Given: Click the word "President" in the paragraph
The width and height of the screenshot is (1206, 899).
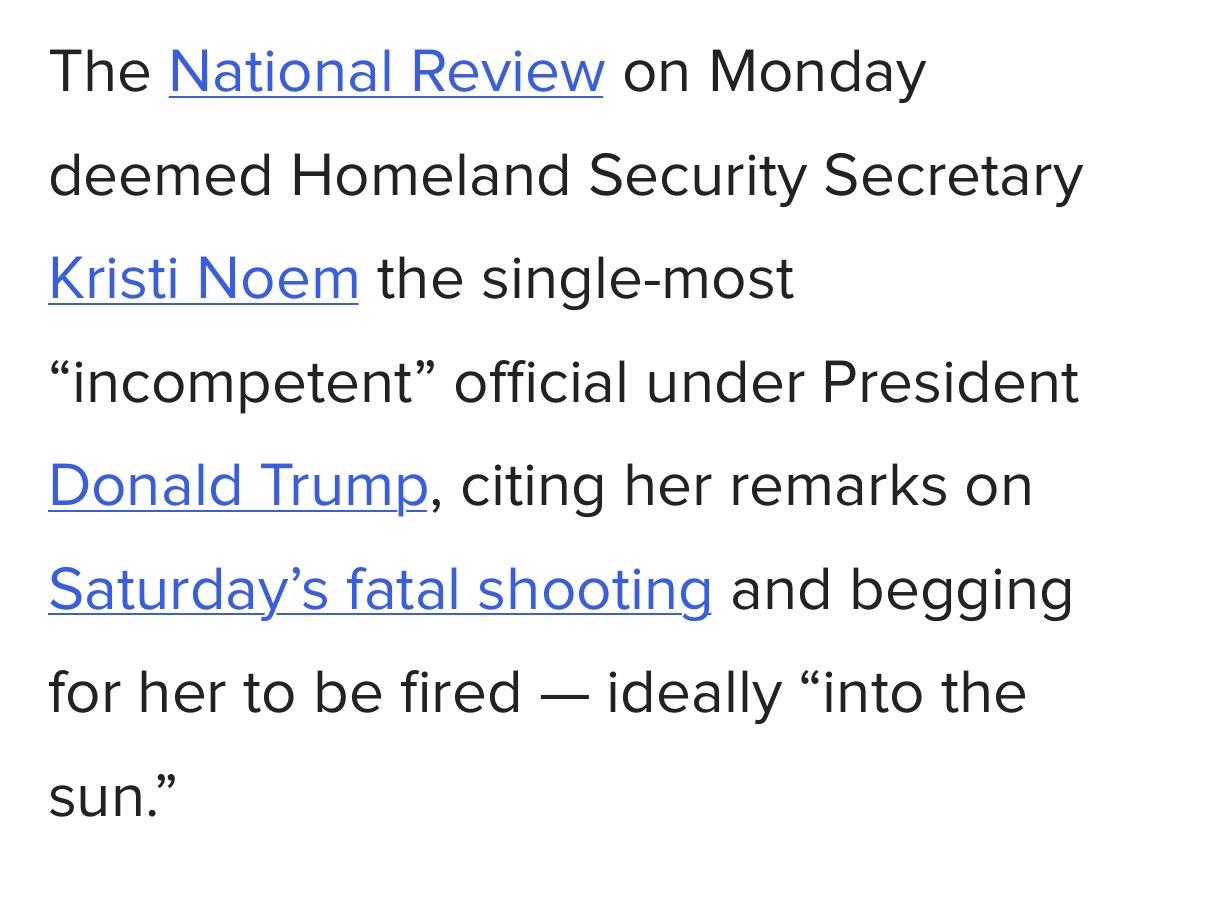Looking at the screenshot, I should (x=950, y=383).
